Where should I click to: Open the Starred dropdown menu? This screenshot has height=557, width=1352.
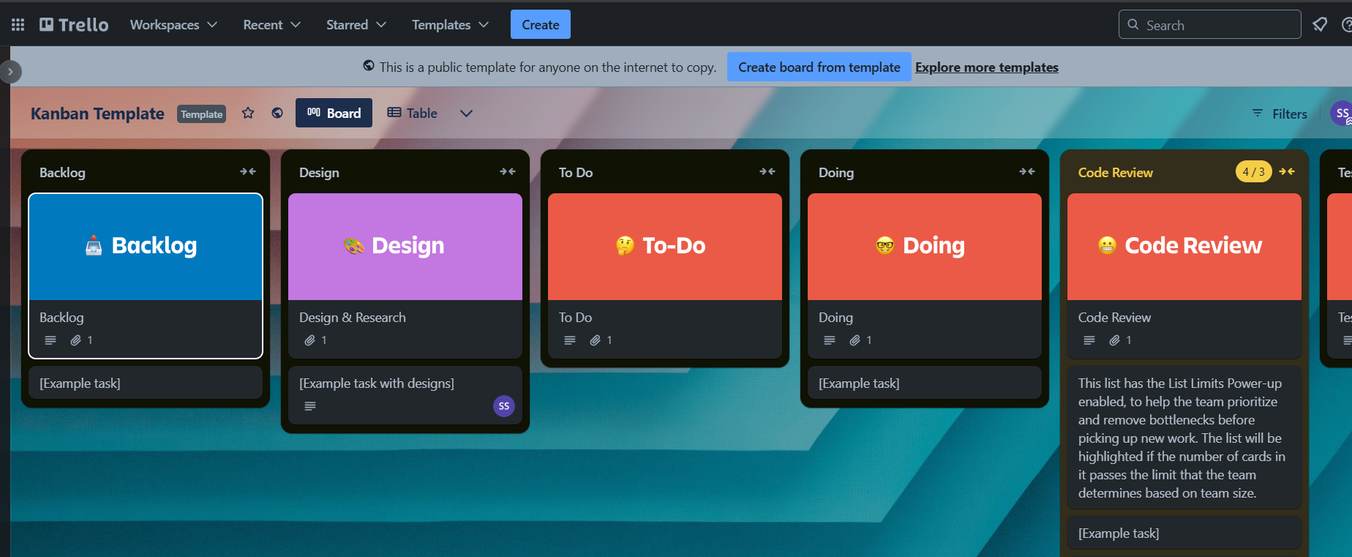pyautogui.click(x=356, y=25)
